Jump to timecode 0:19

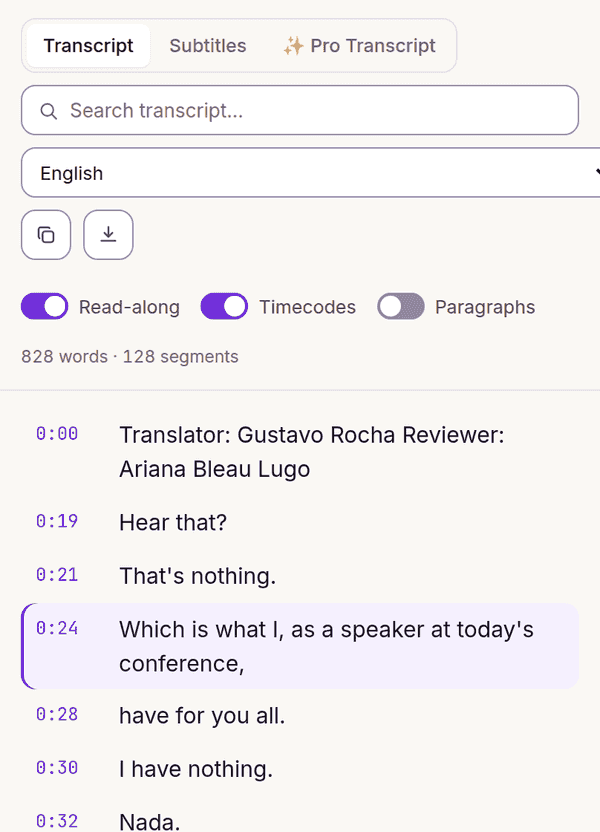57,521
